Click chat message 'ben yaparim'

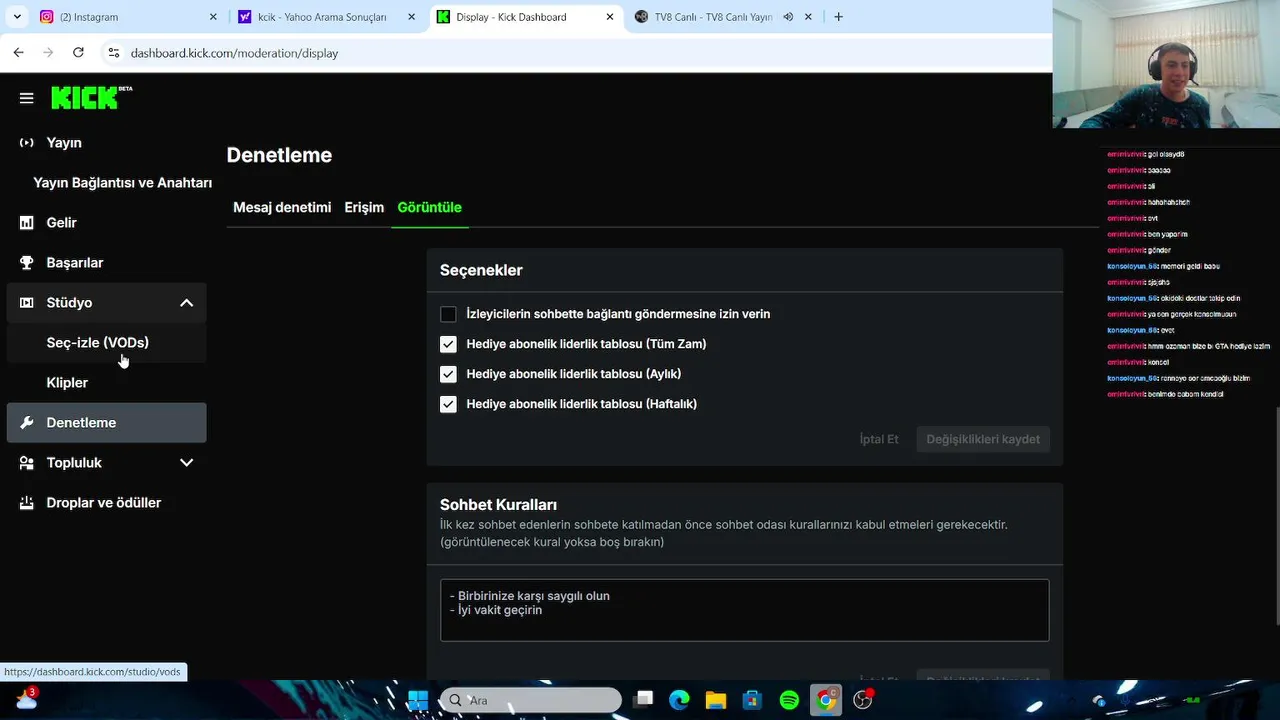point(1147,234)
